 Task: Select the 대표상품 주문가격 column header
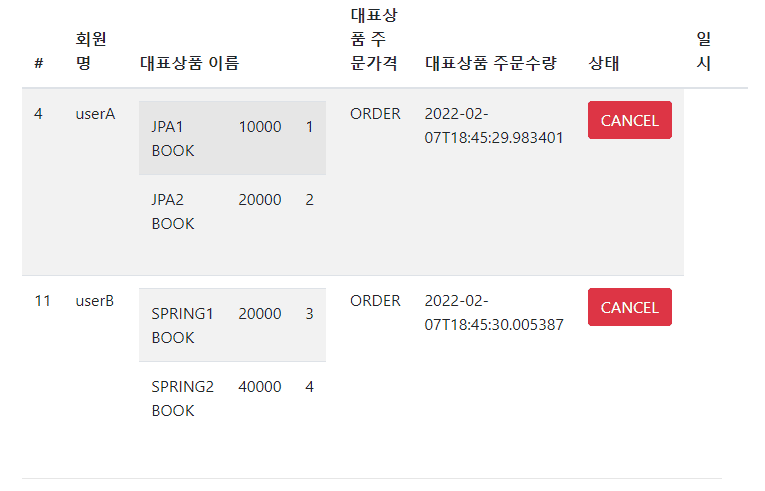tap(374, 39)
